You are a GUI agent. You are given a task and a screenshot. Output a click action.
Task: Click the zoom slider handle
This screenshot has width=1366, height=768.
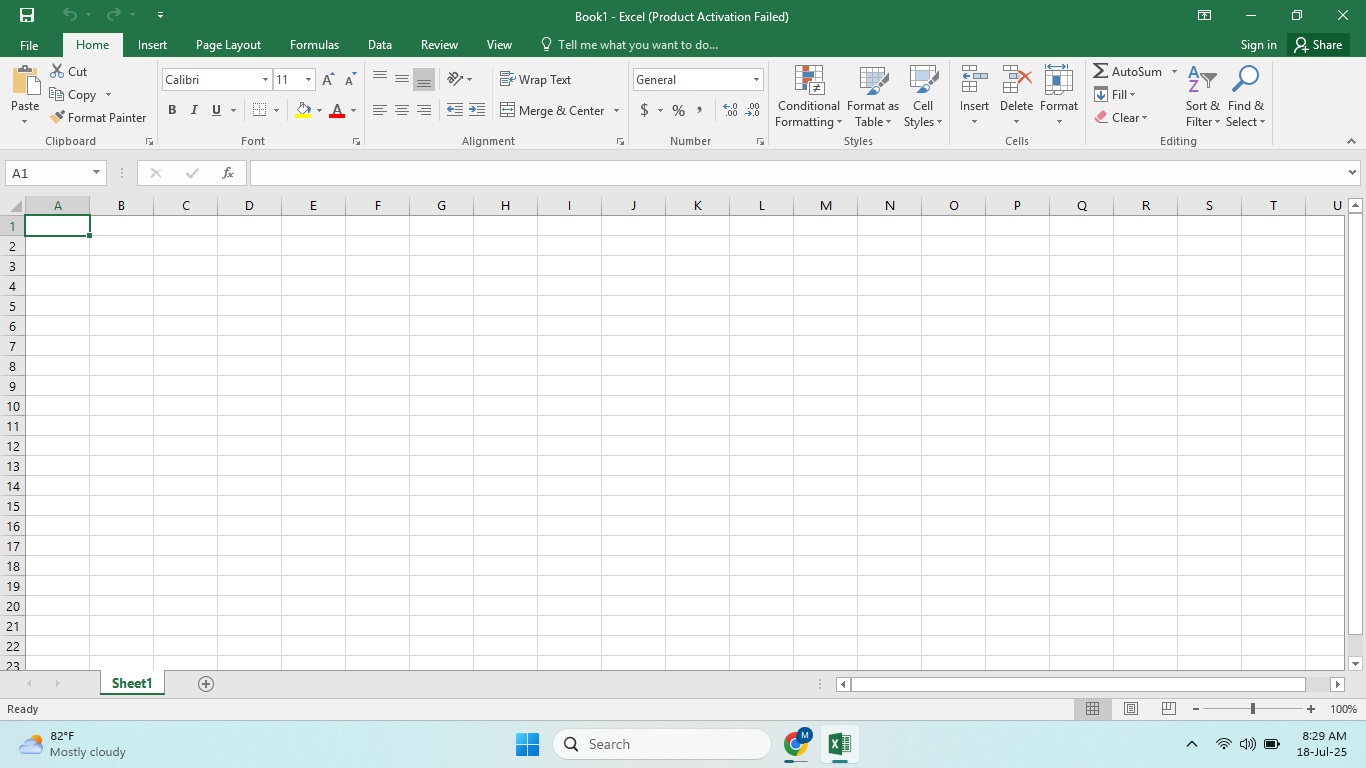tap(1253, 709)
